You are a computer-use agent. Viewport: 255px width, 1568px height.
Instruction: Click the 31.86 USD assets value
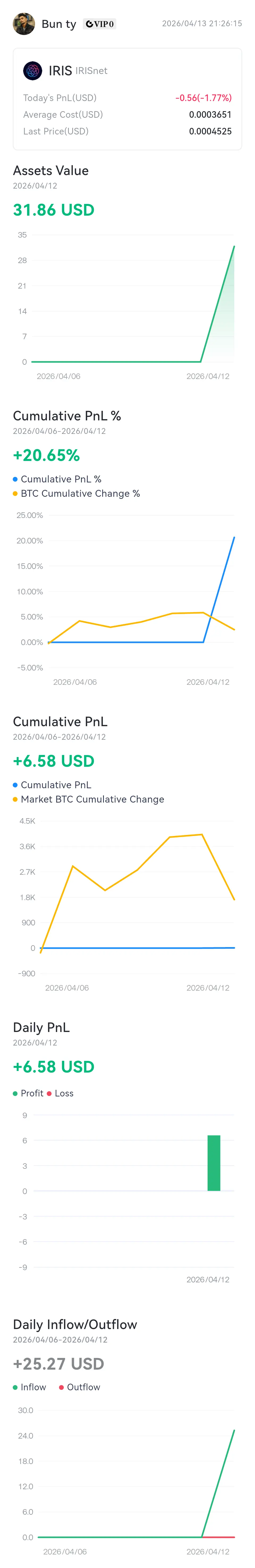tap(54, 210)
